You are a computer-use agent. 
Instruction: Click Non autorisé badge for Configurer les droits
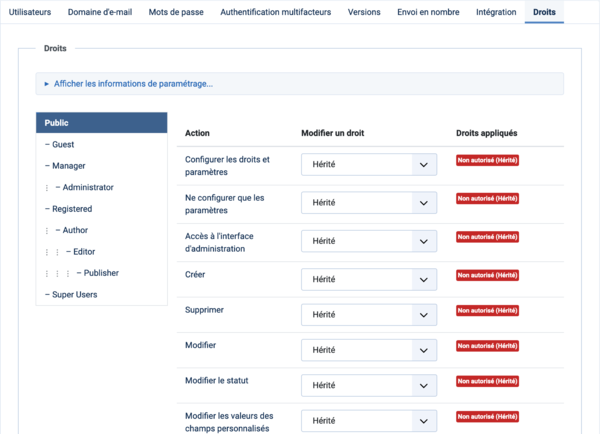(487, 160)
